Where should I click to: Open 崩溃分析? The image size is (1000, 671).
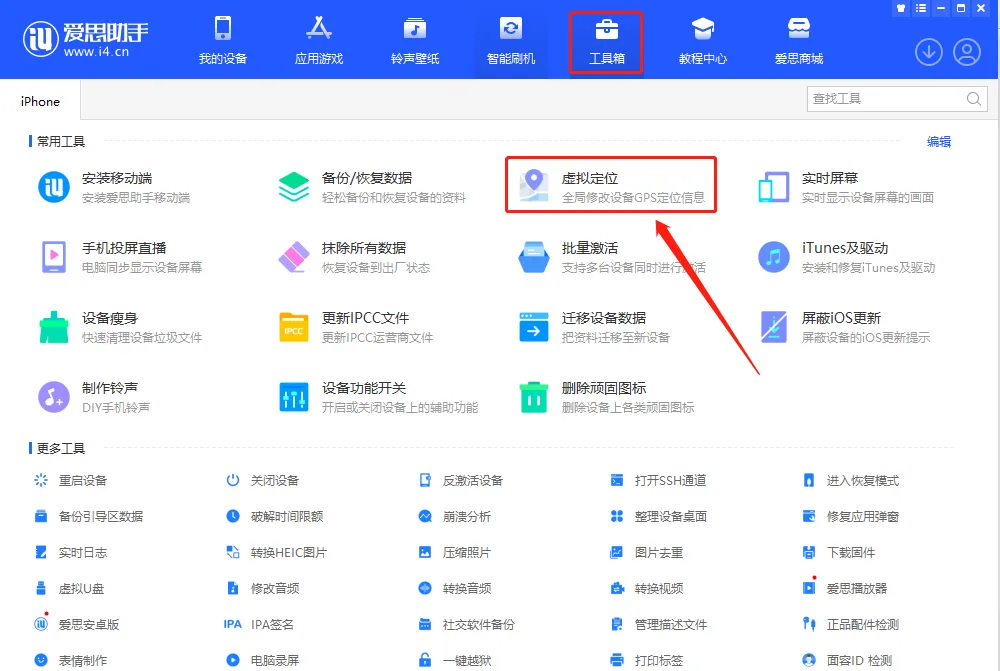click(x=454, y=516)
